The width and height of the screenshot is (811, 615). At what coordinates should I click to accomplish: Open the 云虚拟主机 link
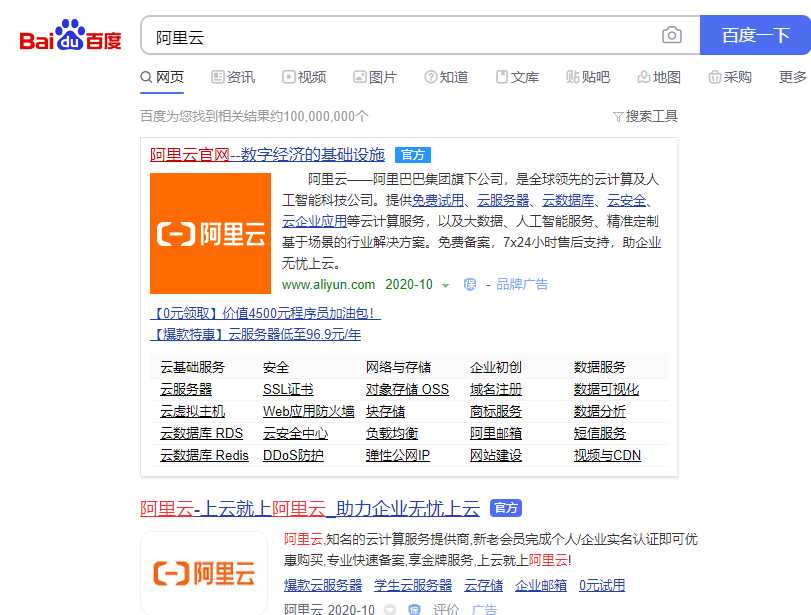[192, 412]
